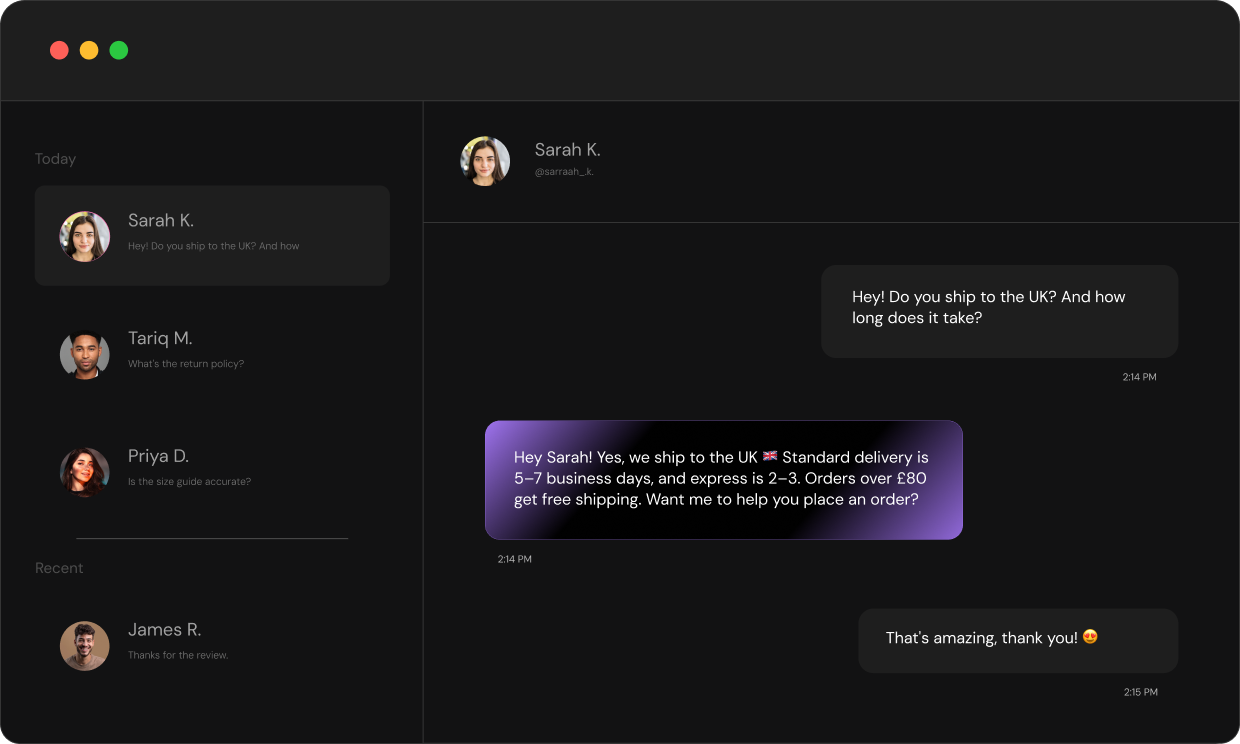Click the @sarraah_.k username handle
This screenshot has width=1240, height=744.
pyautogui.click(x=563, y=170)
